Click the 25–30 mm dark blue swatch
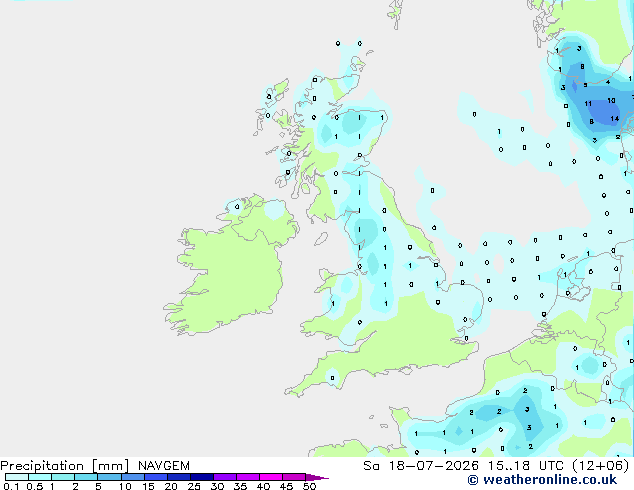This screenshot has height=490, width=634. (201, 477)
